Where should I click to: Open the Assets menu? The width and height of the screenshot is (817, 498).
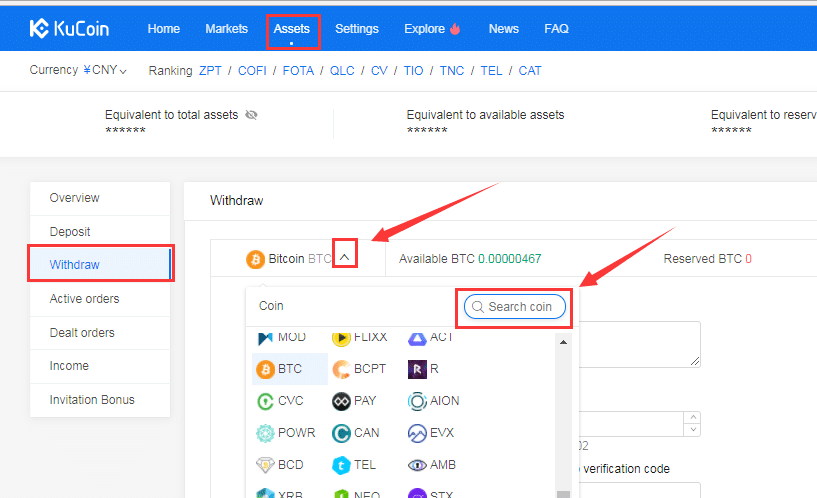point(292,29)
